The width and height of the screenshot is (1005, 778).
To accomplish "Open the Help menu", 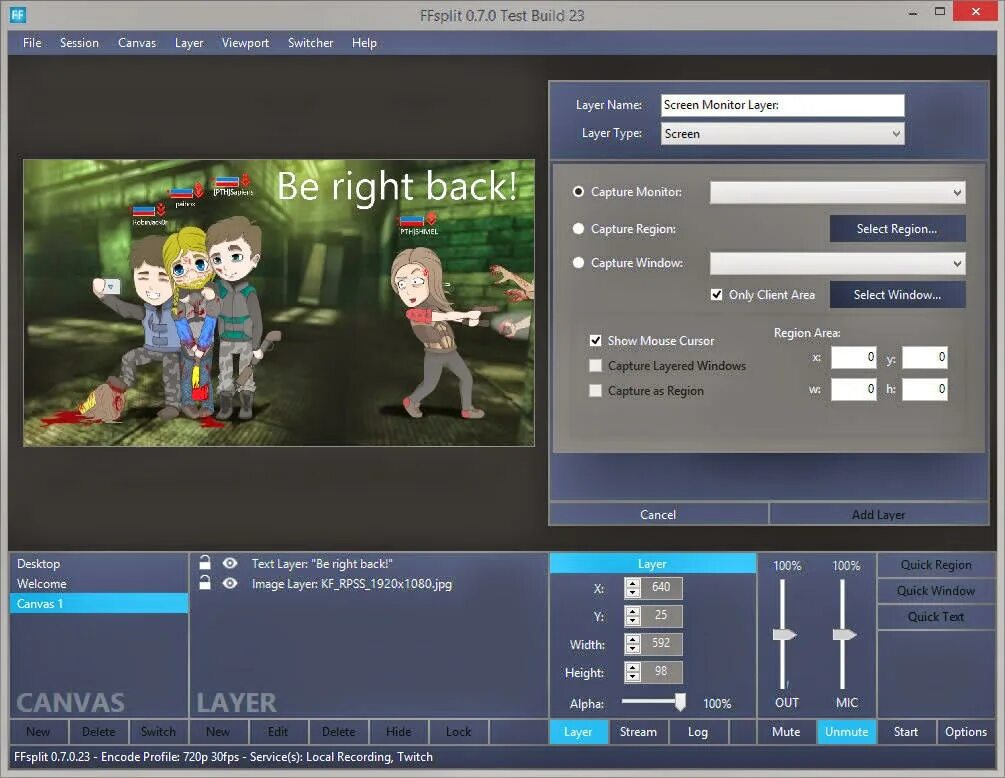I will pyautogui.click(x=364, y=43).
